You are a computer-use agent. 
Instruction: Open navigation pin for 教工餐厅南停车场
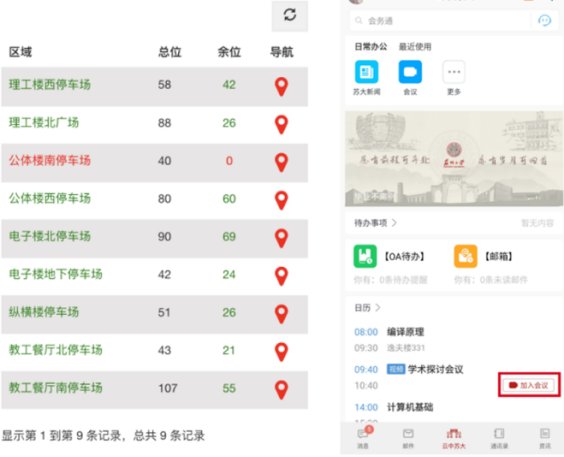(281, 390)
